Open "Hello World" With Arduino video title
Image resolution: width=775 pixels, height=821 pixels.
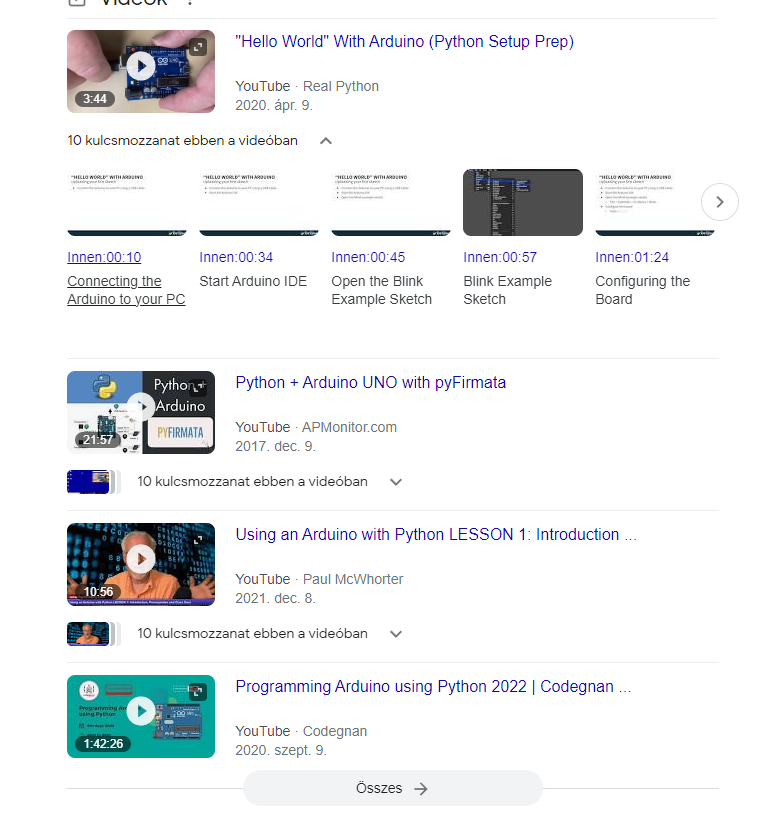click(404, 41)
